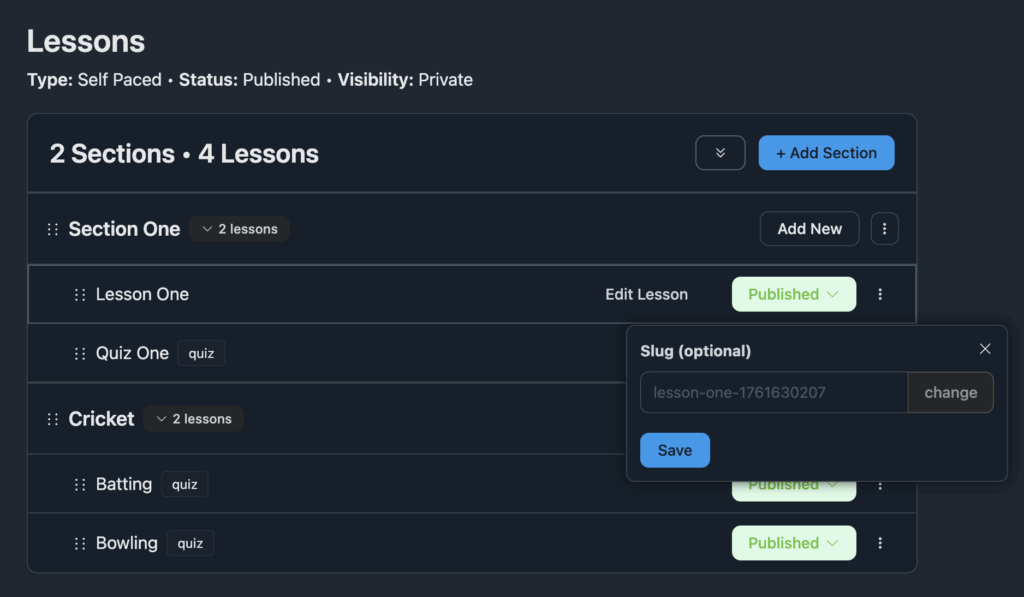
Task: Open the three-dot menu for Bowling
Action: click(880, 543)
